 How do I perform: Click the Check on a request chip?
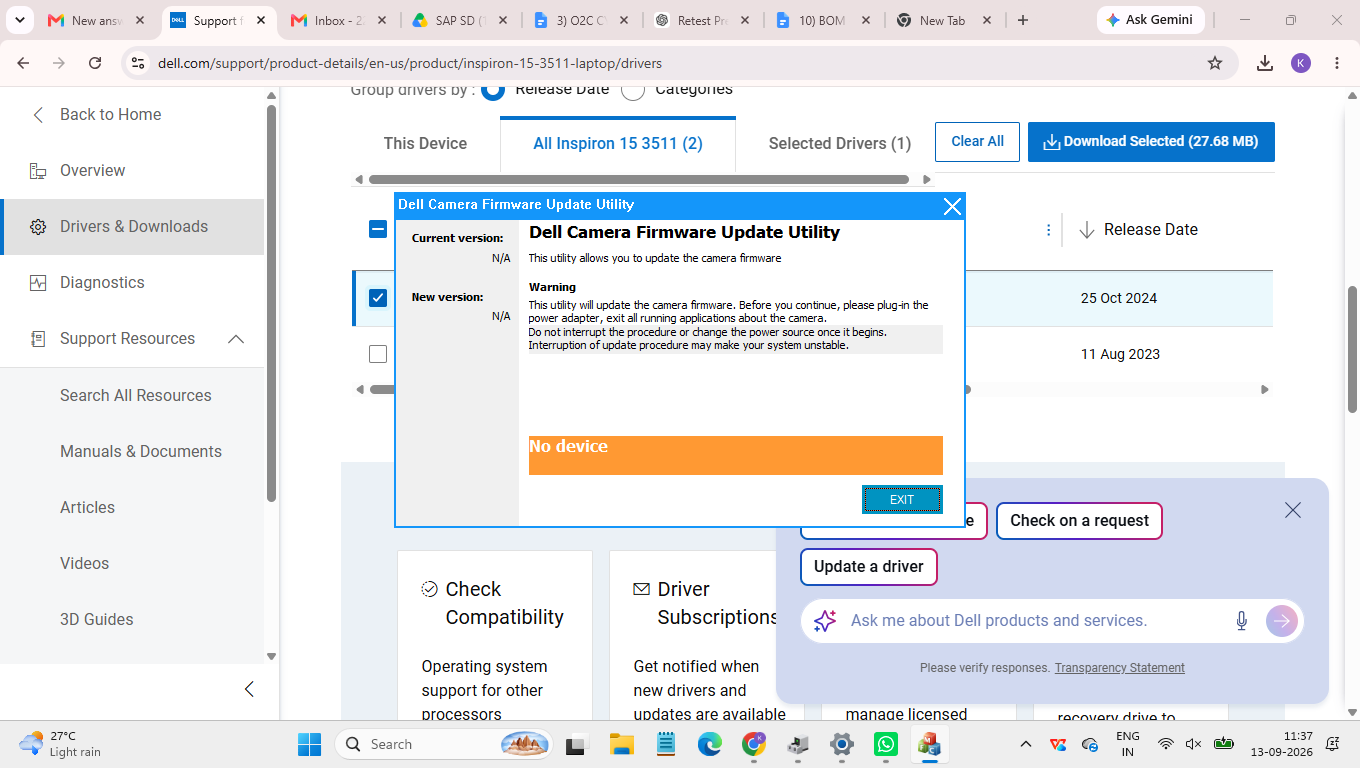click(1079, 520)
